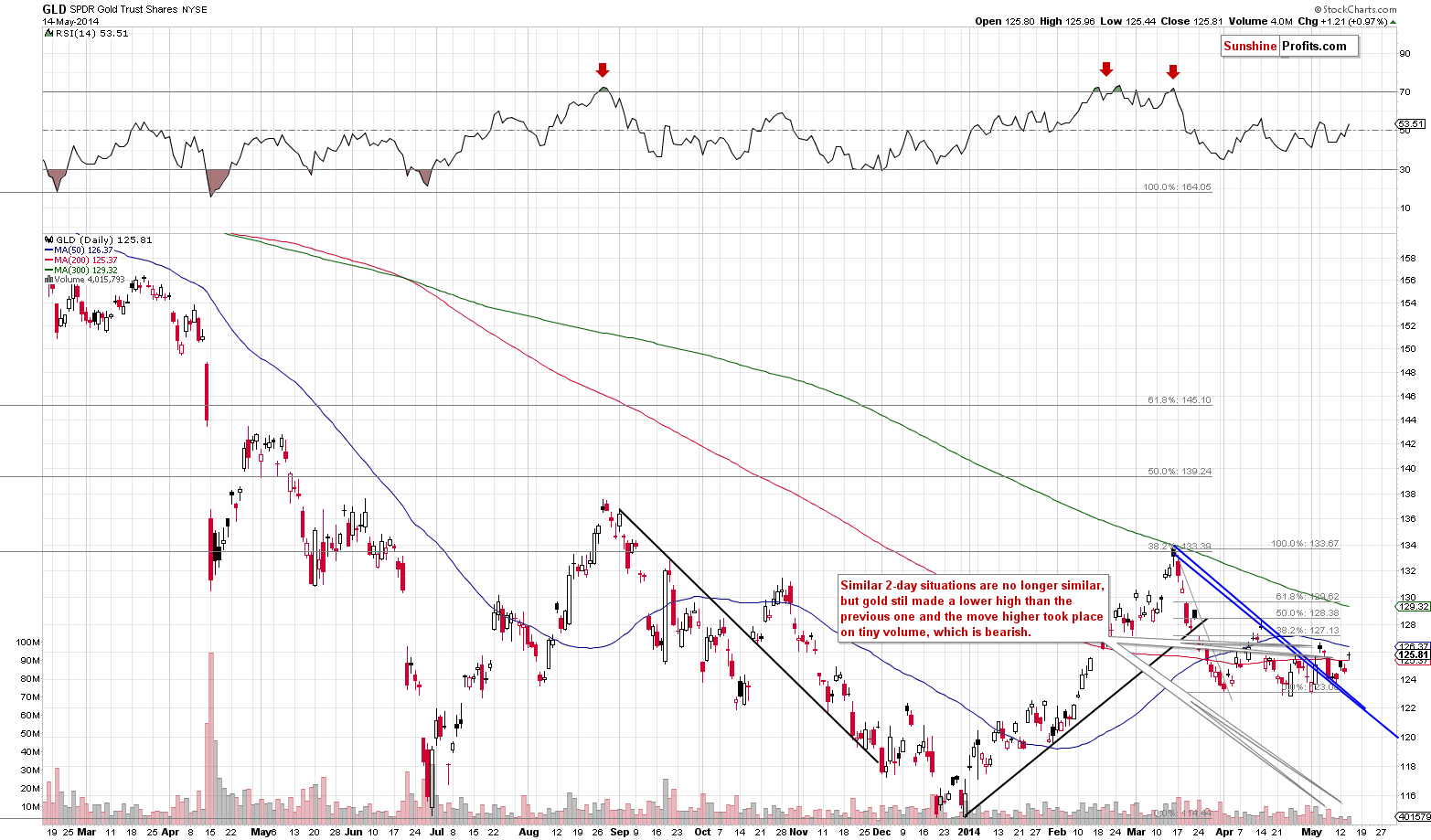Click the 129.32 price tag on right axis
Image resolution: width=1431 pixels, height=840 pixels.
[1414, 606]
